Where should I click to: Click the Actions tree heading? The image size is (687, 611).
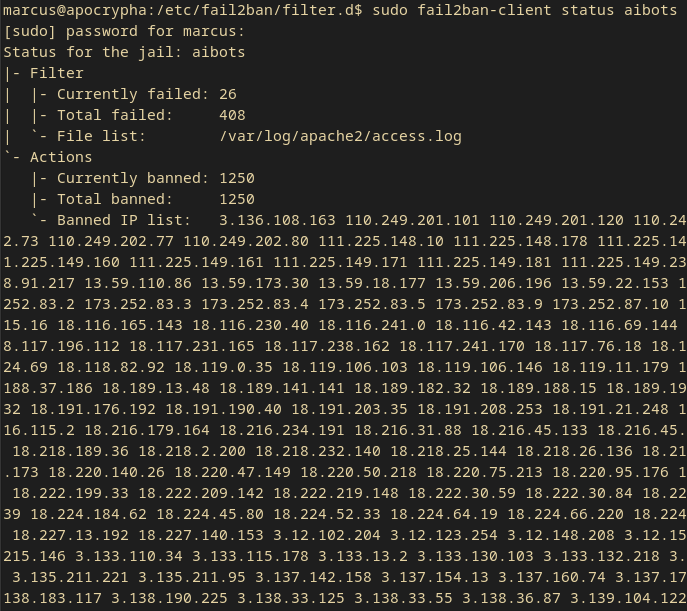coord(61,157)
